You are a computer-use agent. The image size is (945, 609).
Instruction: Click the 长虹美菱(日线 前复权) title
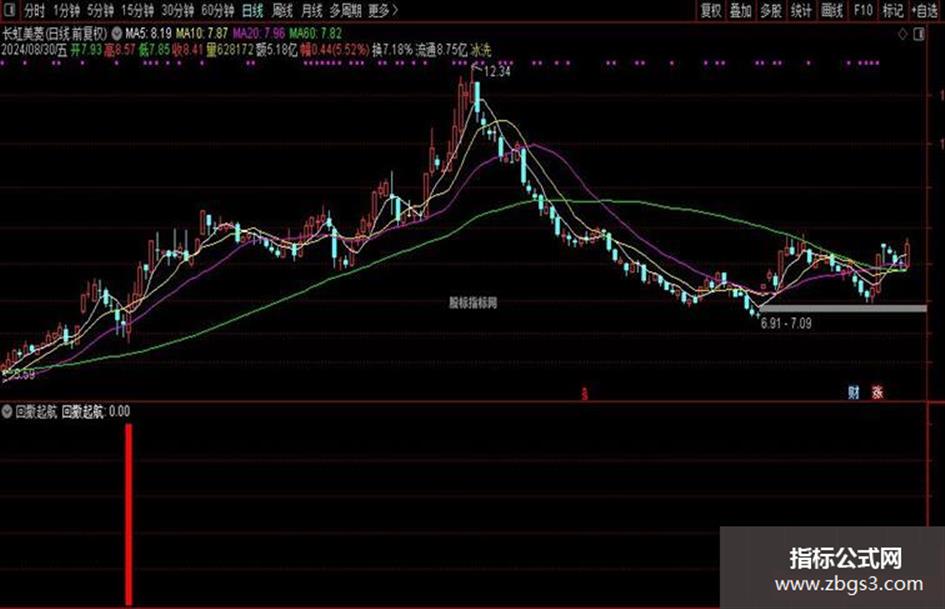click(55, 34)
